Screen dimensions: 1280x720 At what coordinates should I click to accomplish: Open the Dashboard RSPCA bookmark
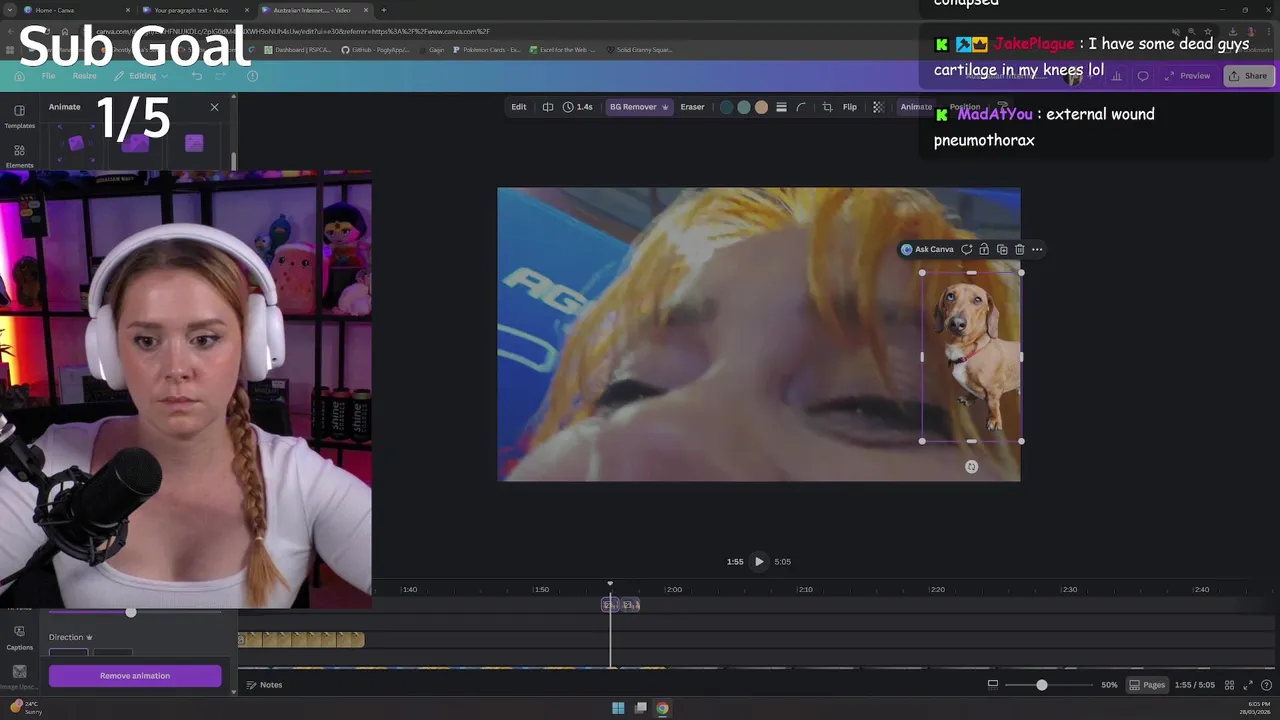(300, 49)
